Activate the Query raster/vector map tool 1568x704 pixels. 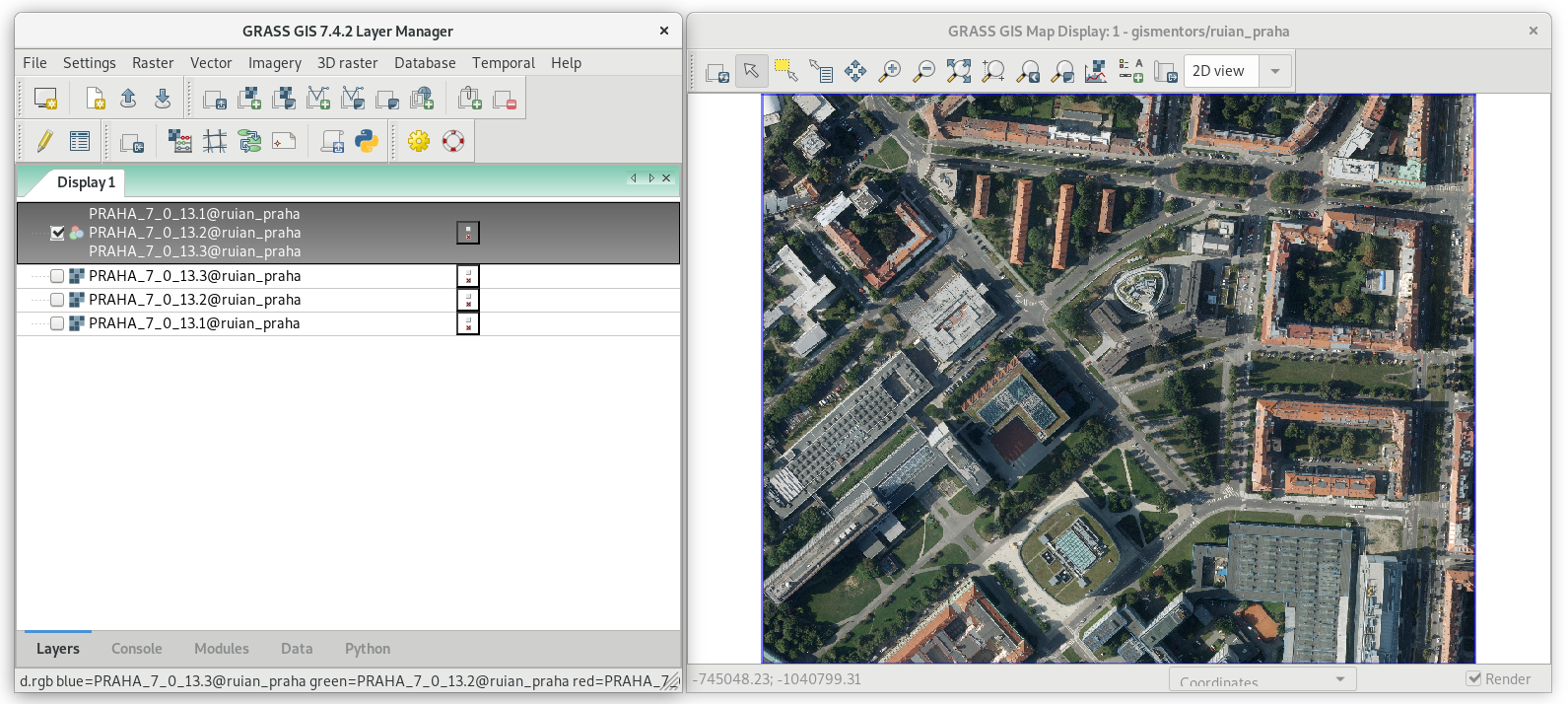tap(820, 71)
